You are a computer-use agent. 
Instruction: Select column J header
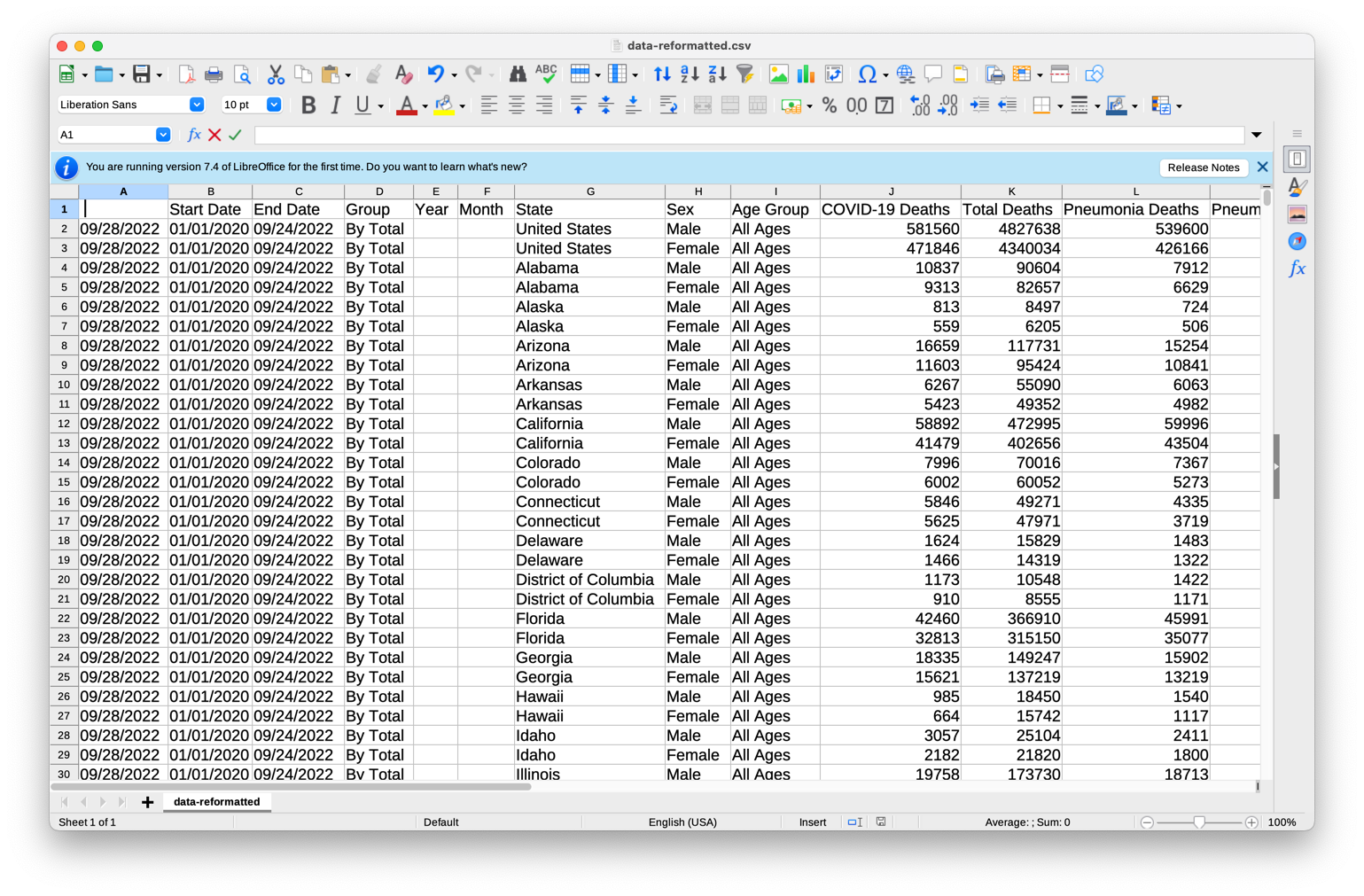click(x=891, y=191)
